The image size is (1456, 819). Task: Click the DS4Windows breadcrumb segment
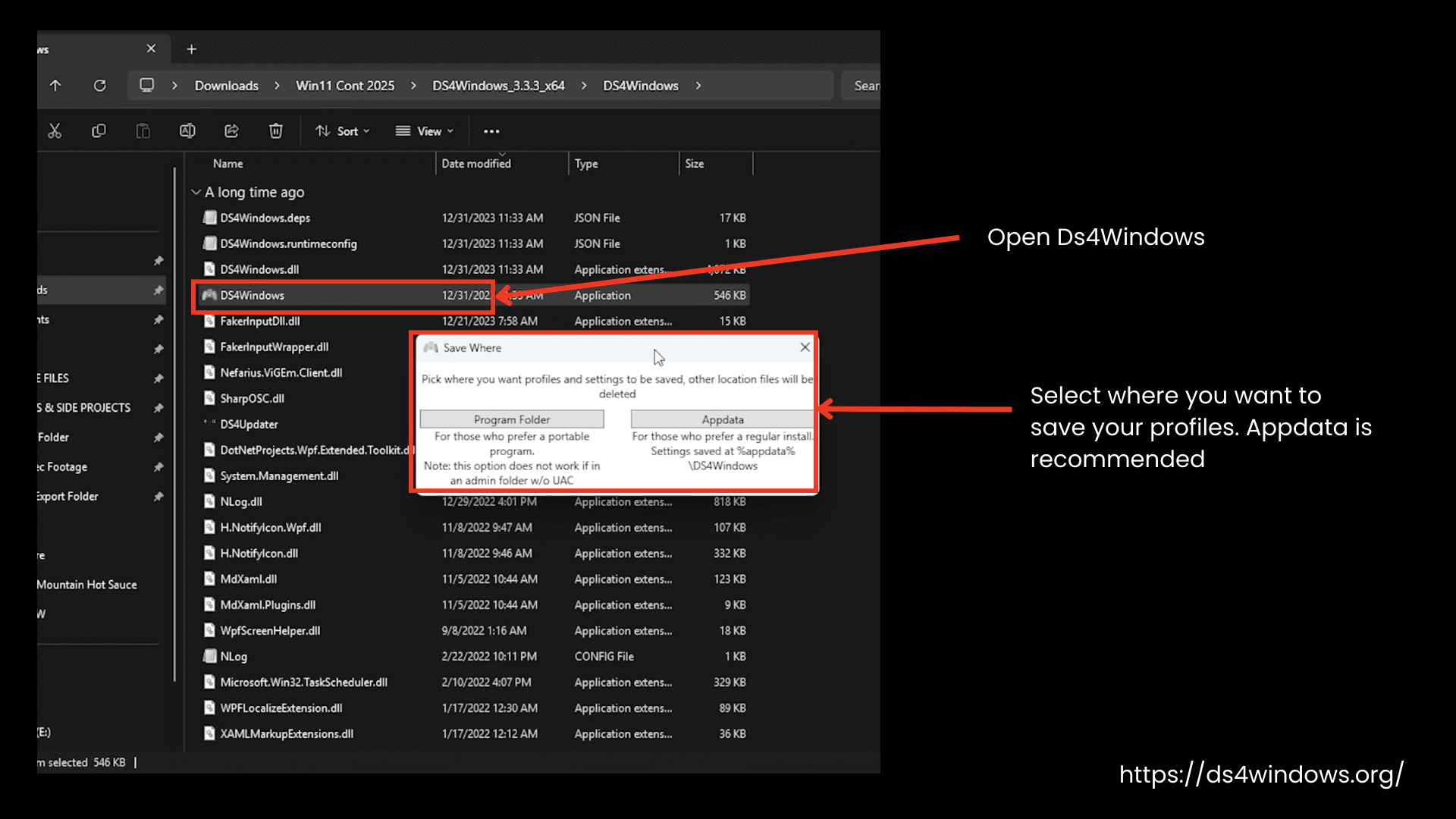(x=641, y=86)
